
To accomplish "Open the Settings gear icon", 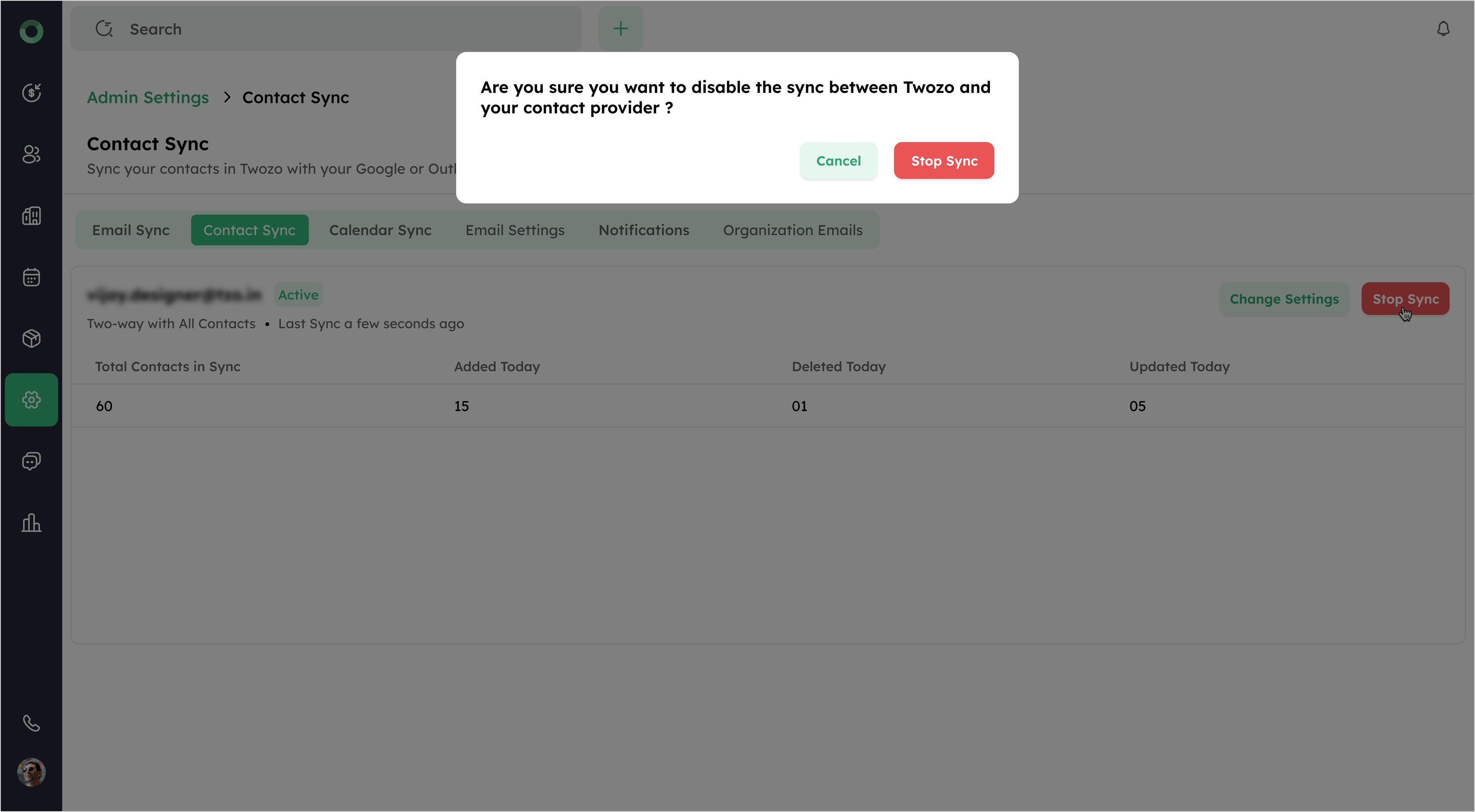I will pyautogui.click(x=32, y=400).
